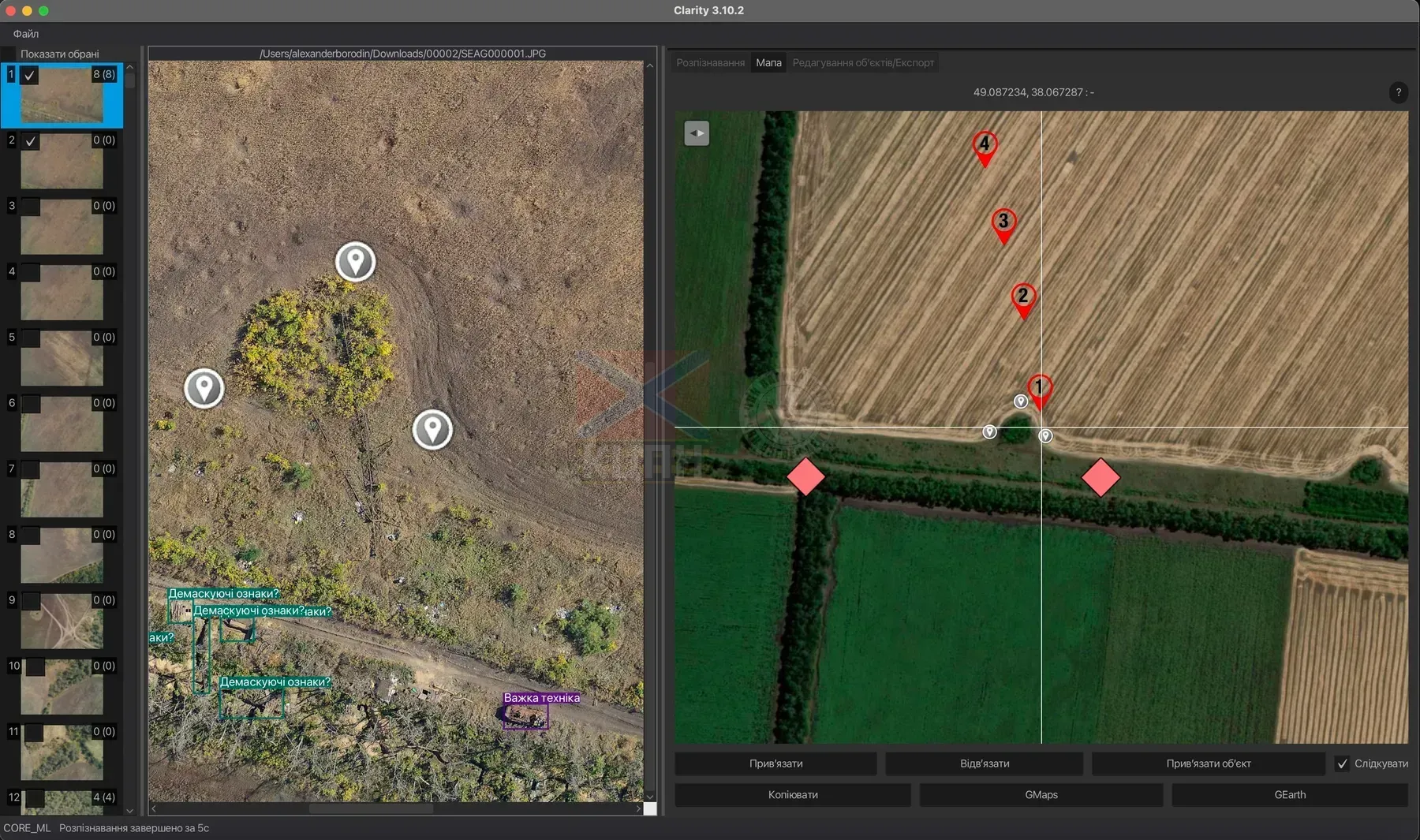Toggle the map split arrows button

coord(697,133)
